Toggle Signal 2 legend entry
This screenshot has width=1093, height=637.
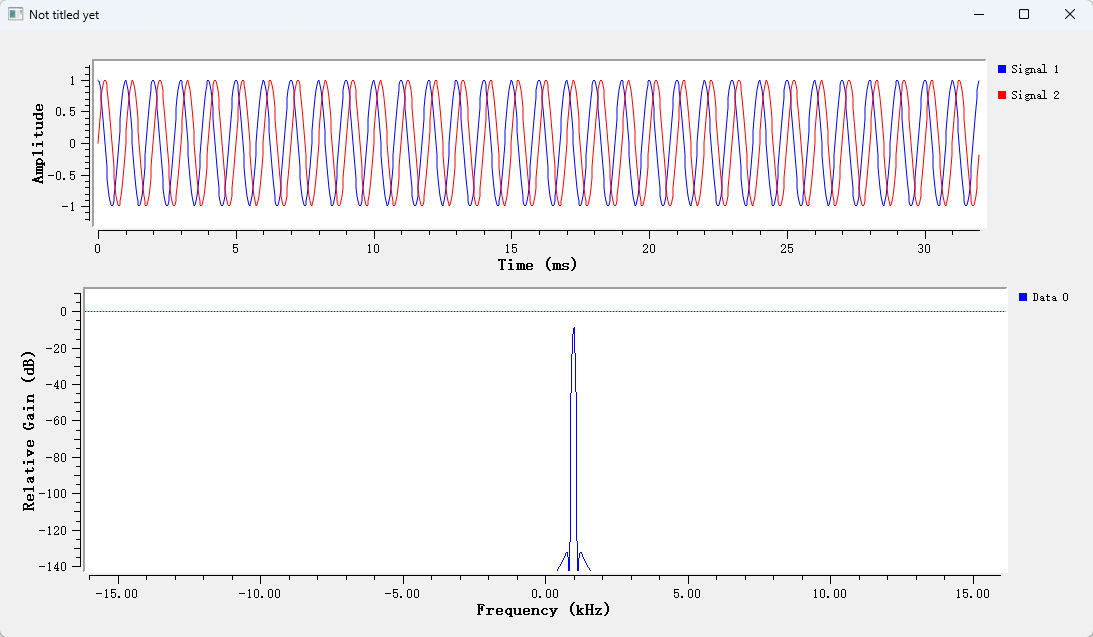[x=1028, y=95]
